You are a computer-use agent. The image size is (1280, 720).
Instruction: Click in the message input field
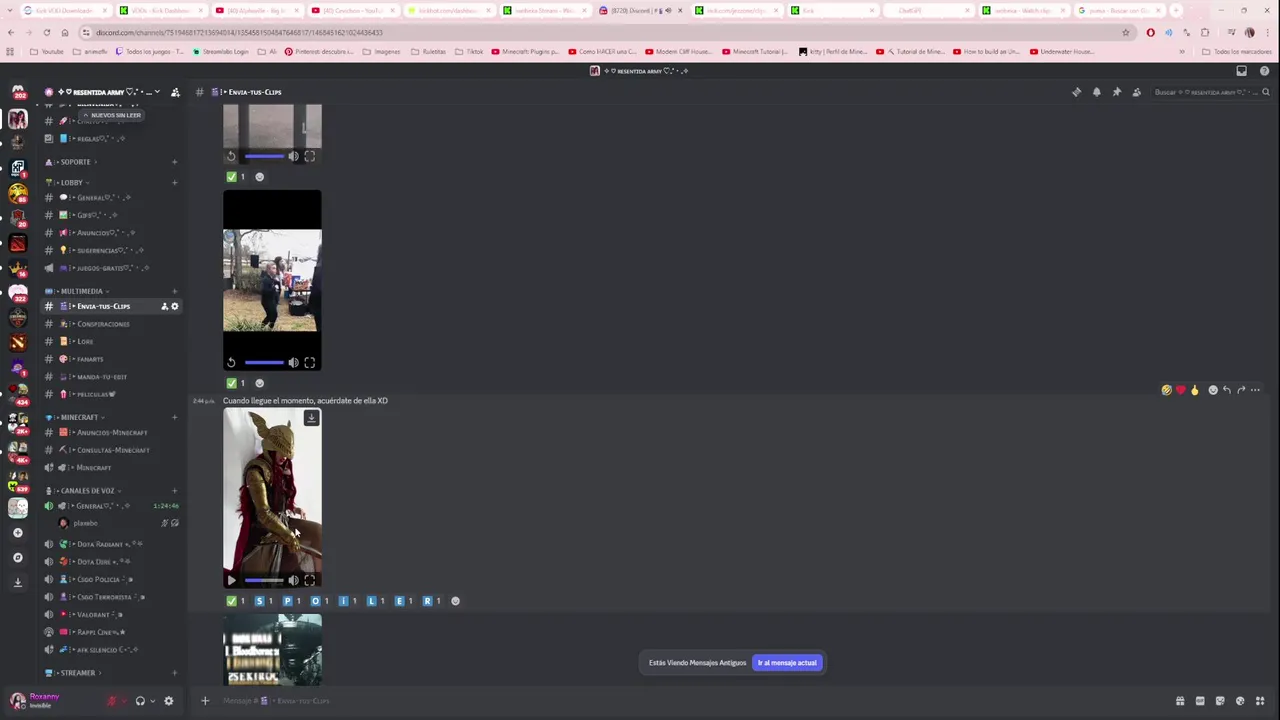point(690,701)
